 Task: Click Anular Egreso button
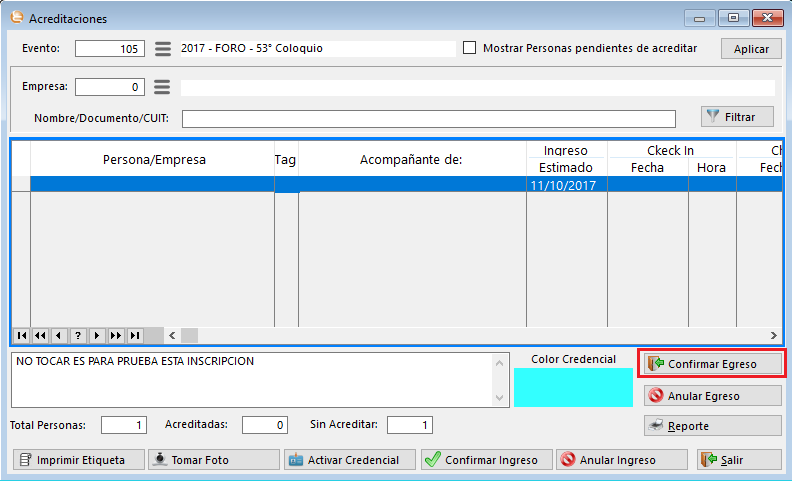[712, 396]
